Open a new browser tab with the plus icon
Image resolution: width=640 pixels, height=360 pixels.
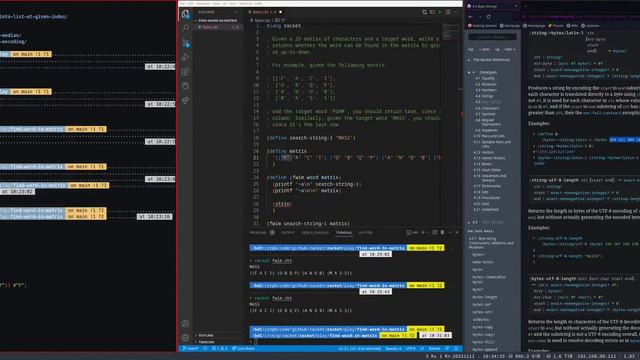(x=526, y=6)
